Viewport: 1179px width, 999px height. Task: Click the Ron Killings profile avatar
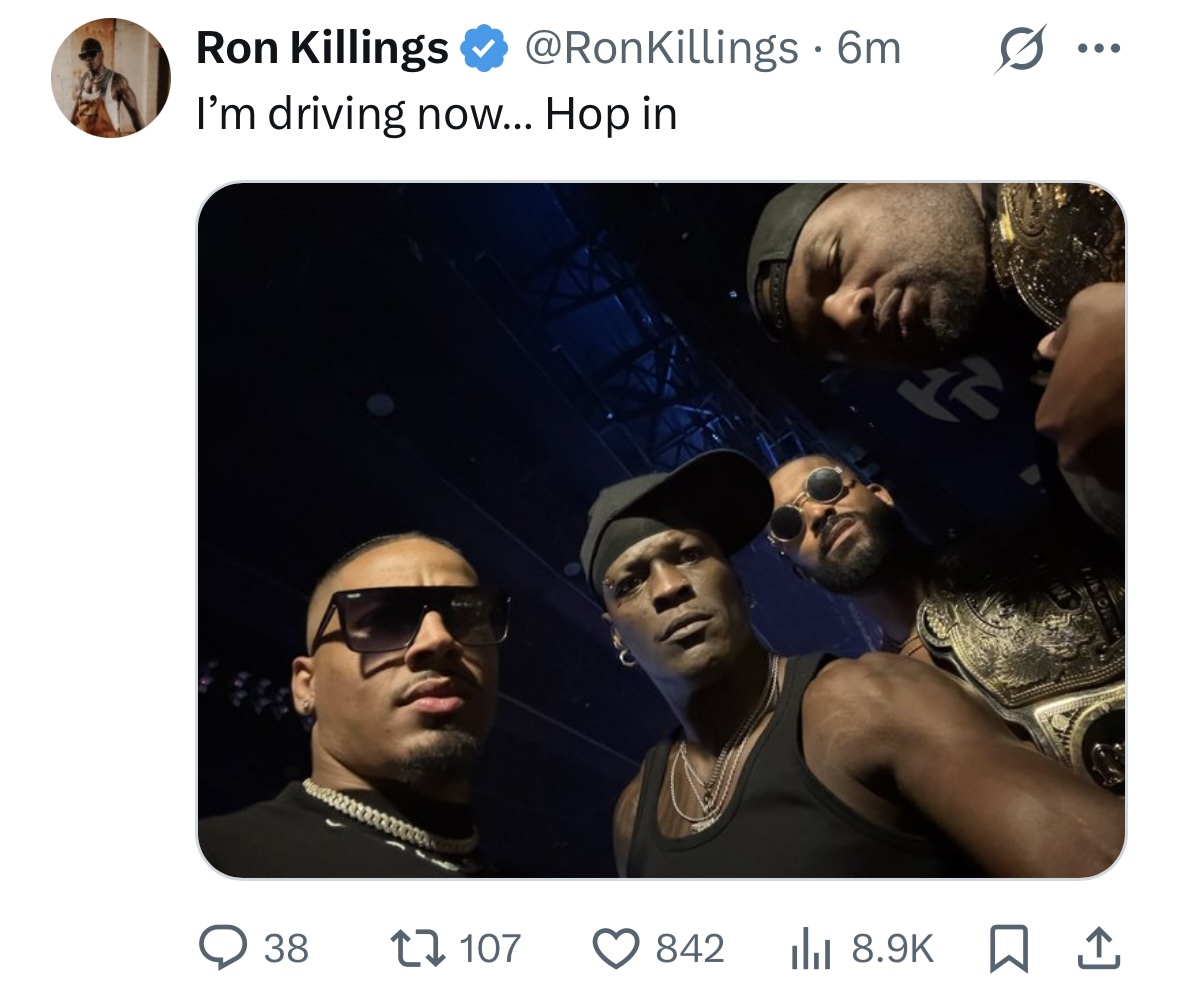click(x=111, y=78)
